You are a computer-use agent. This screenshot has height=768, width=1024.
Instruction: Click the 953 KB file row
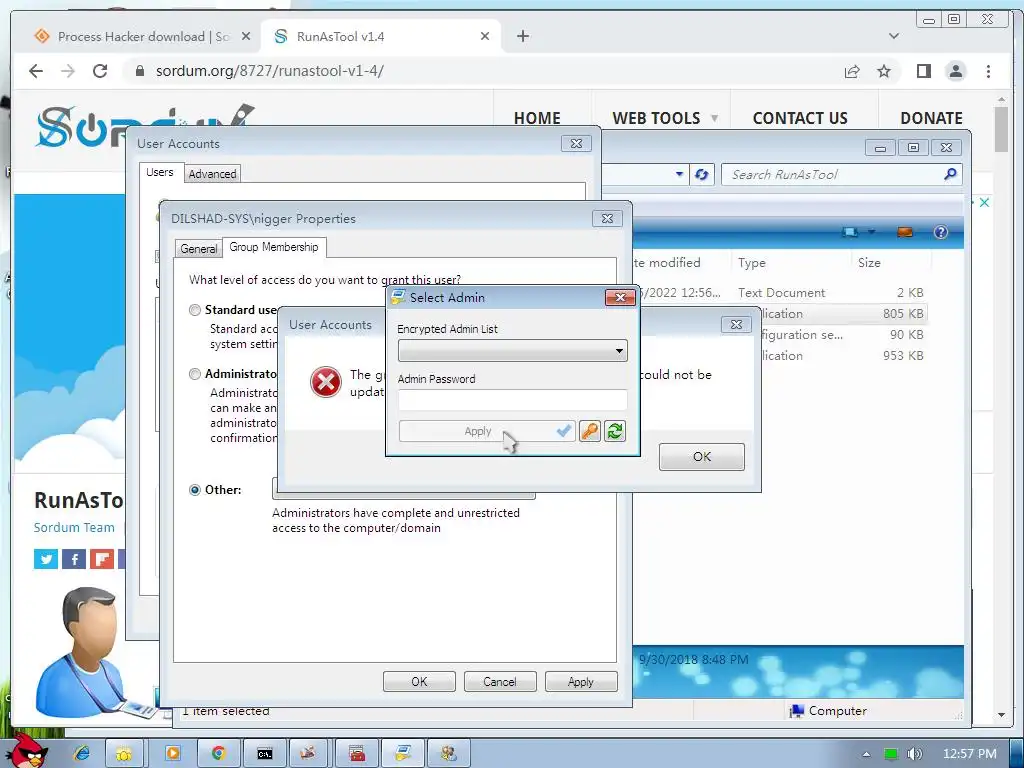(842, 355)
